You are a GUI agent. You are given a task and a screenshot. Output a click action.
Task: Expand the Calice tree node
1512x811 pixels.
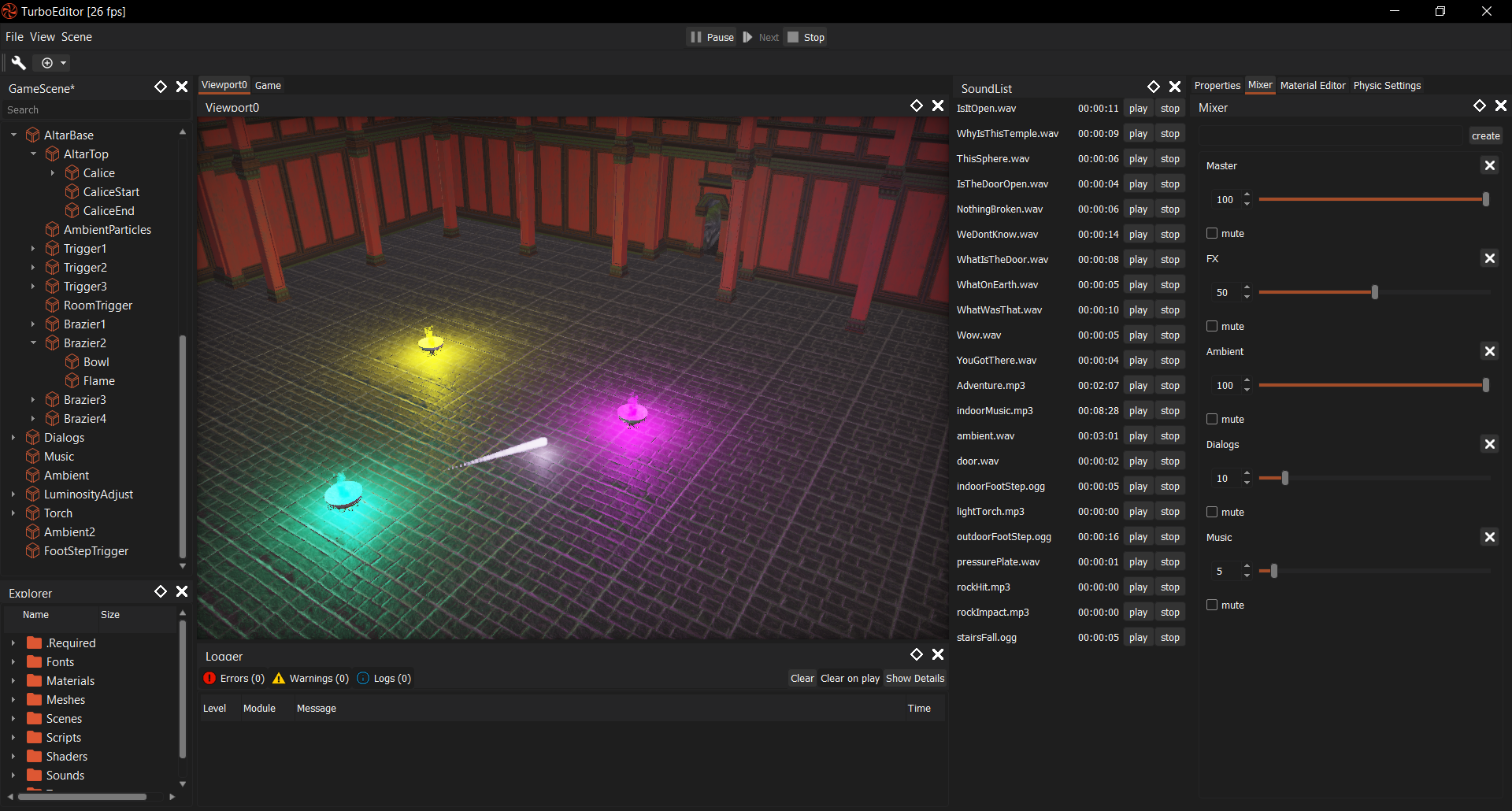tap(53, 173)
